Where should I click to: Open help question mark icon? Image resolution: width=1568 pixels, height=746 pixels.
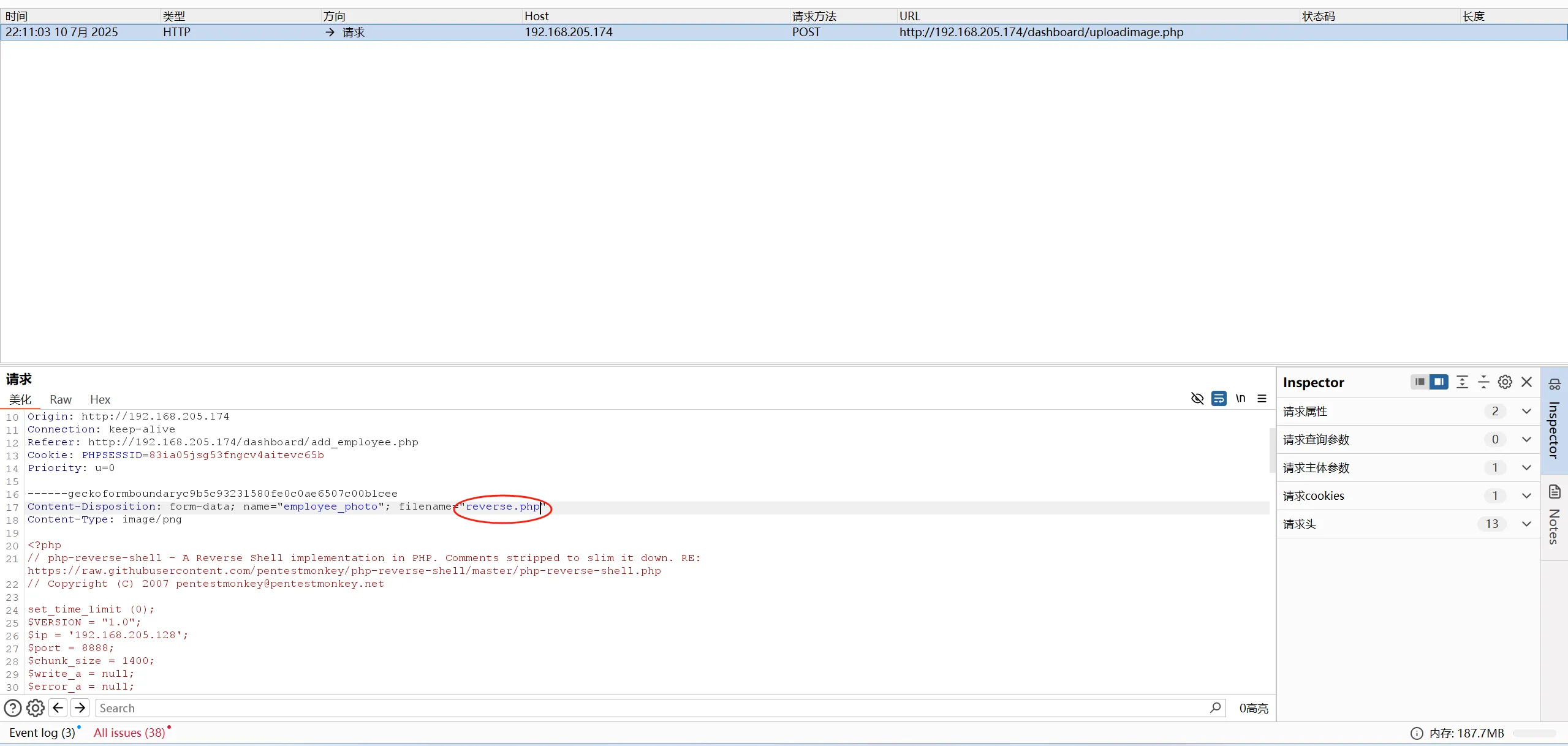coord(13,708)
